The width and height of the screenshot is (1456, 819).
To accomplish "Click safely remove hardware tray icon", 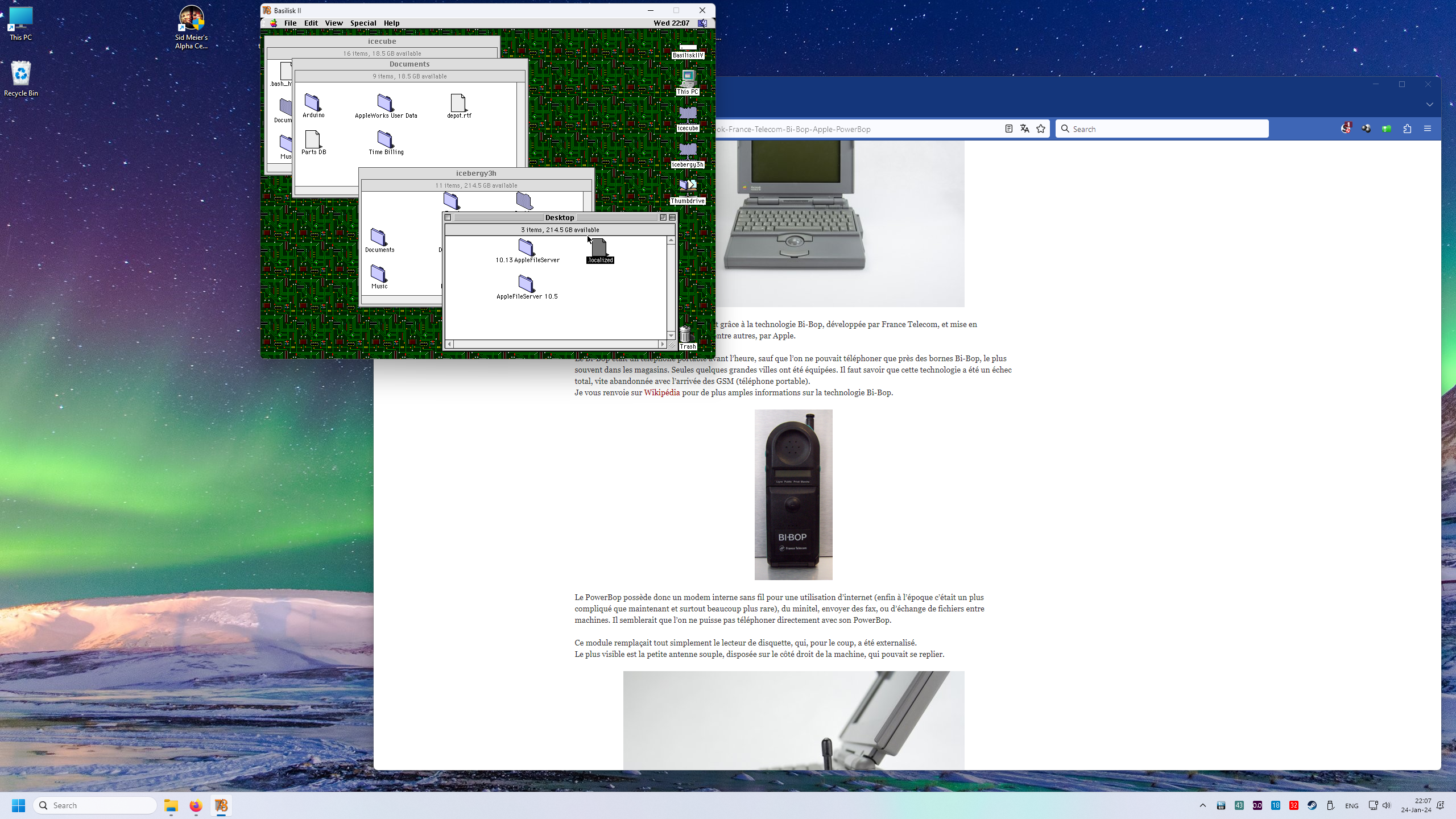I will (1330, 805).
